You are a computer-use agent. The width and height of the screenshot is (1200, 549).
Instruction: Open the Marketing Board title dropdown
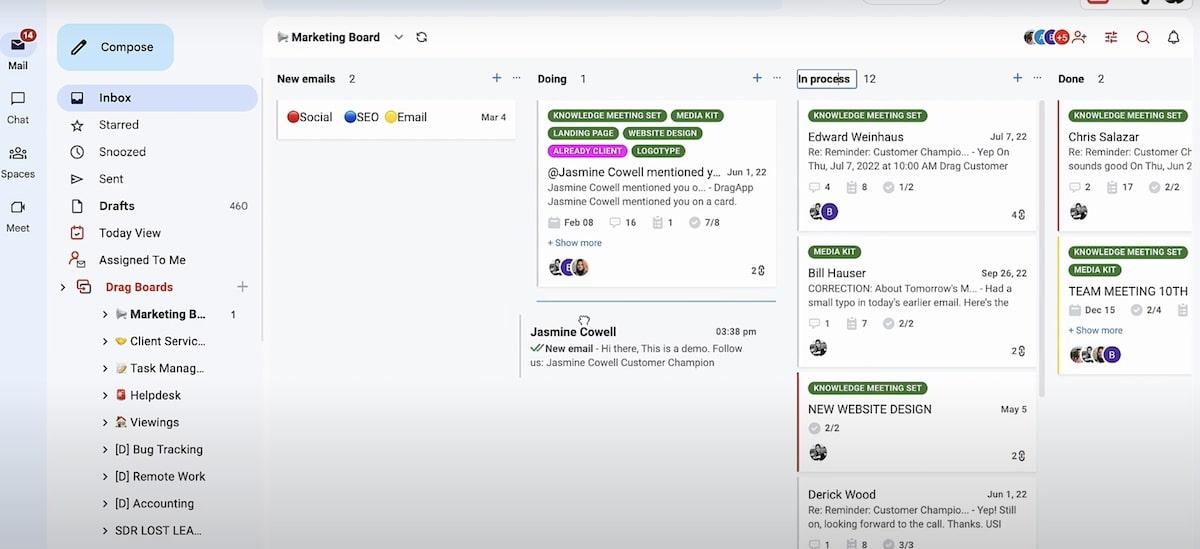(x=398, y=37)
